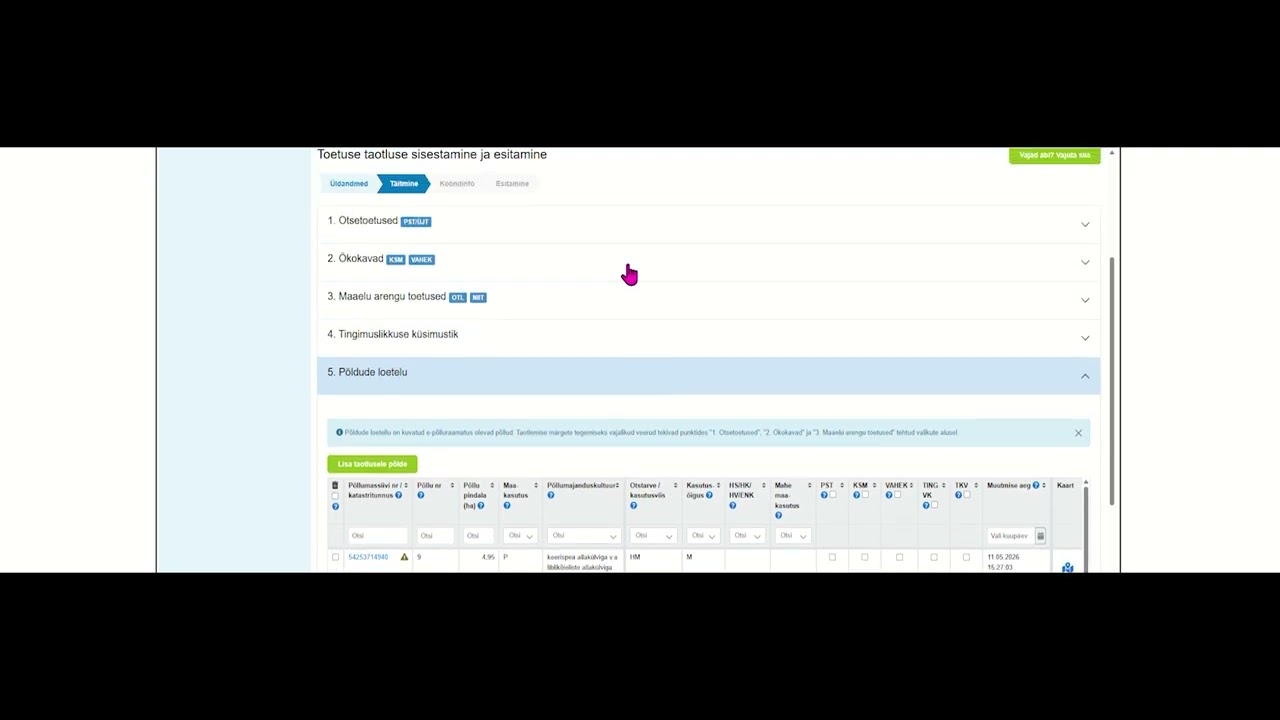The width and height of the screenshot is (1280, 720).
Task: Tick the VAHEK column header checkbox
Action: (898, 495)
